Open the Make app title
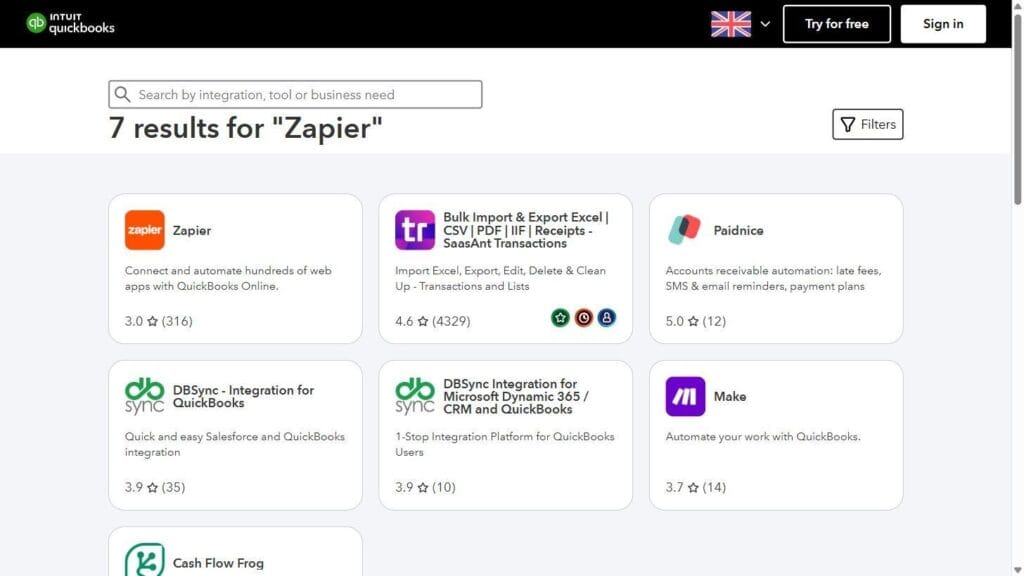The image size is (1024, 576). point(729,396)
